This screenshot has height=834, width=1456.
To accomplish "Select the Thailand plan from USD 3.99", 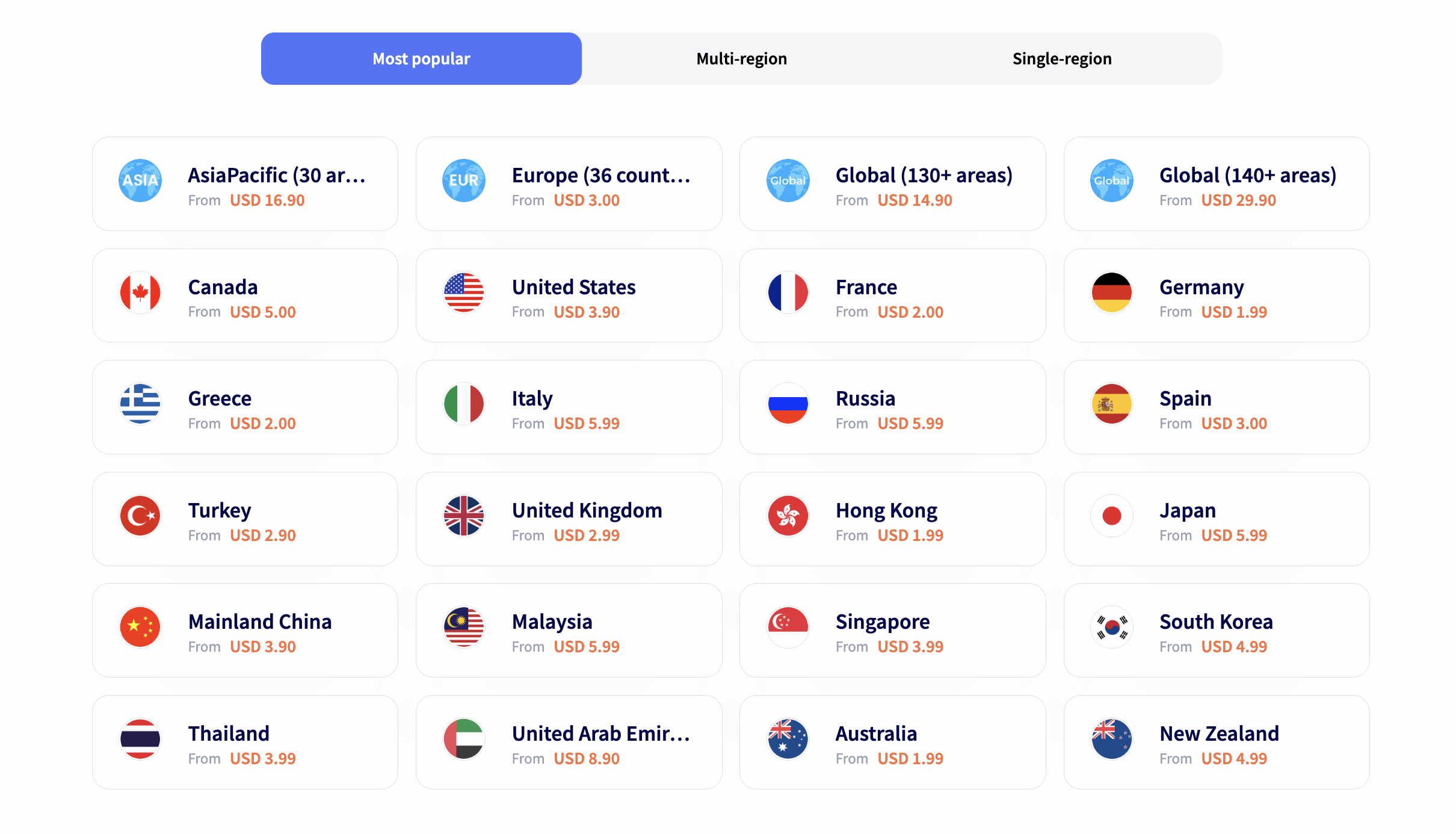I will 244,742.
